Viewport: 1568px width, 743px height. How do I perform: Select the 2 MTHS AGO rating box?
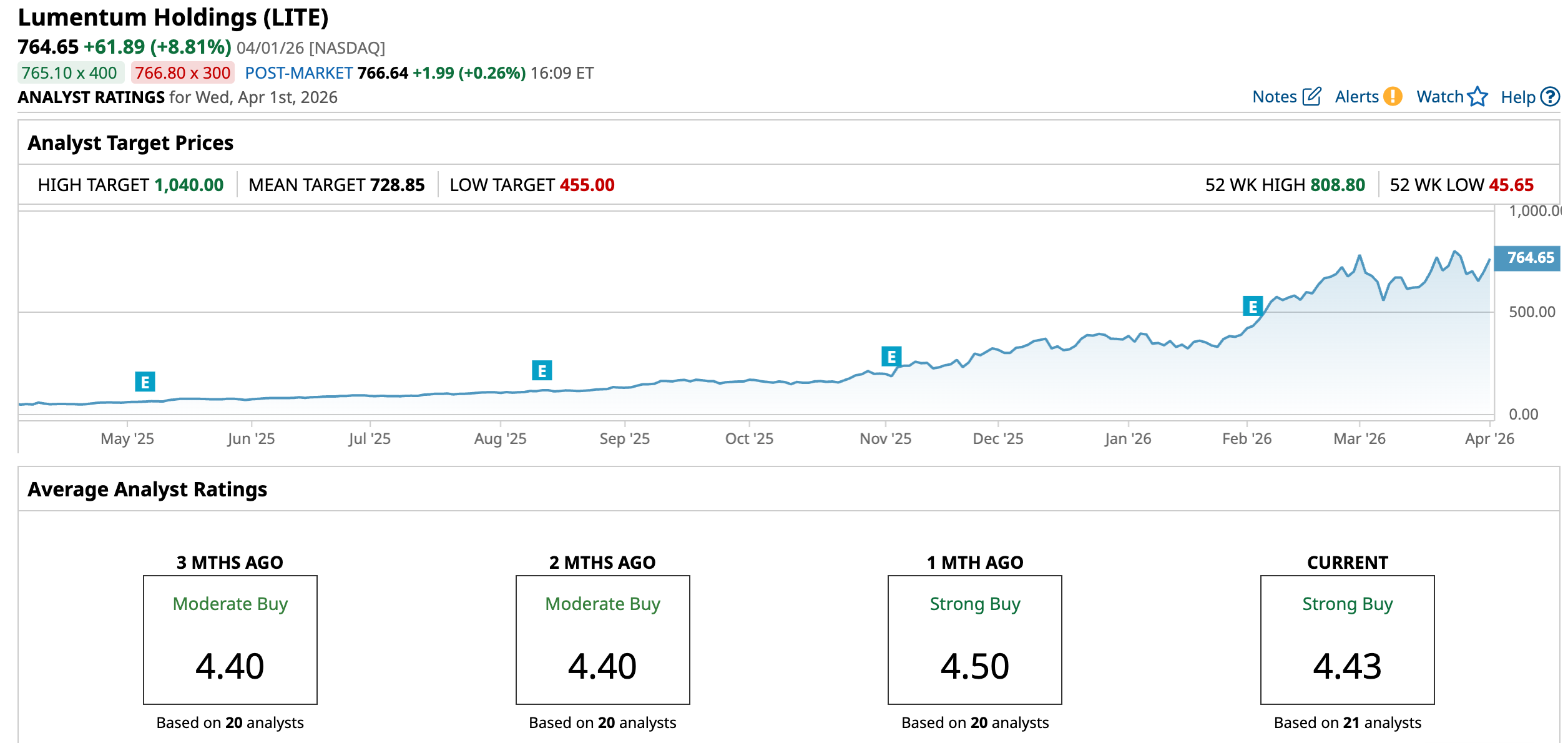602,640
